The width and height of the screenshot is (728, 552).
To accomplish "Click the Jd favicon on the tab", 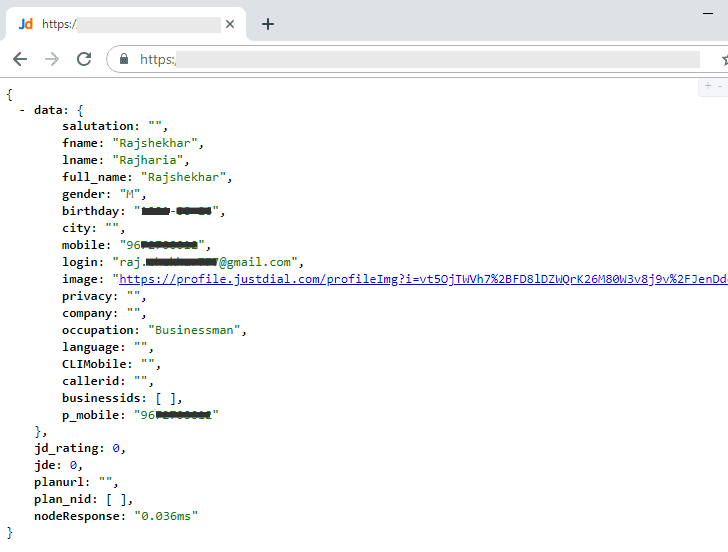I will point(26,24).
